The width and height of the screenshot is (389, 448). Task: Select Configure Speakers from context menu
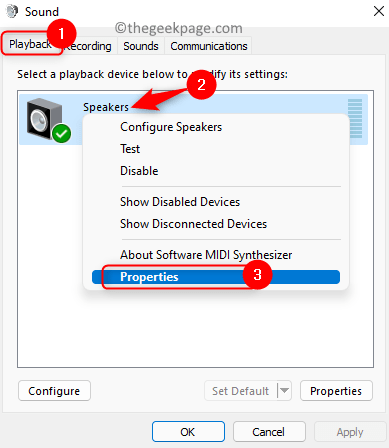[171, 127]
